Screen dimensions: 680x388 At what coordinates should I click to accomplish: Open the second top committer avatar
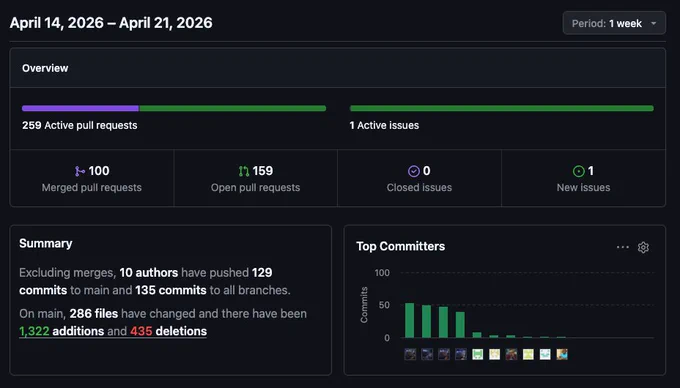427,354
